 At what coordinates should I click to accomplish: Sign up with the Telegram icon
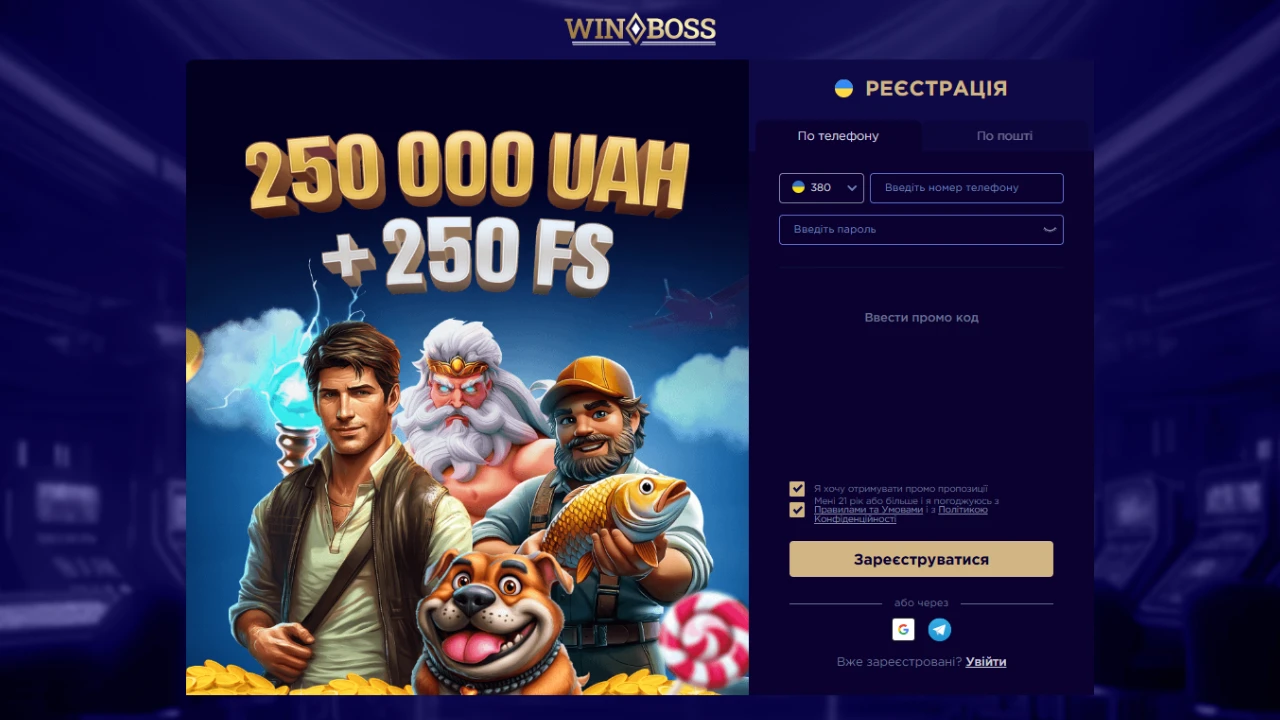(x=939, y=629)
